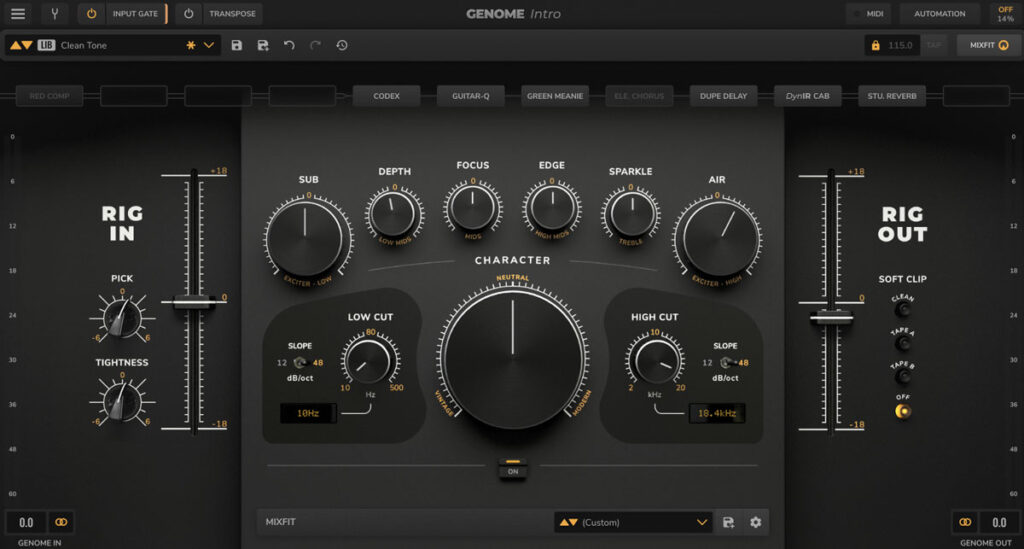Select the CLEAN soft clip mode
Screen dimensions: 1024x549
[x=903, y=310]
